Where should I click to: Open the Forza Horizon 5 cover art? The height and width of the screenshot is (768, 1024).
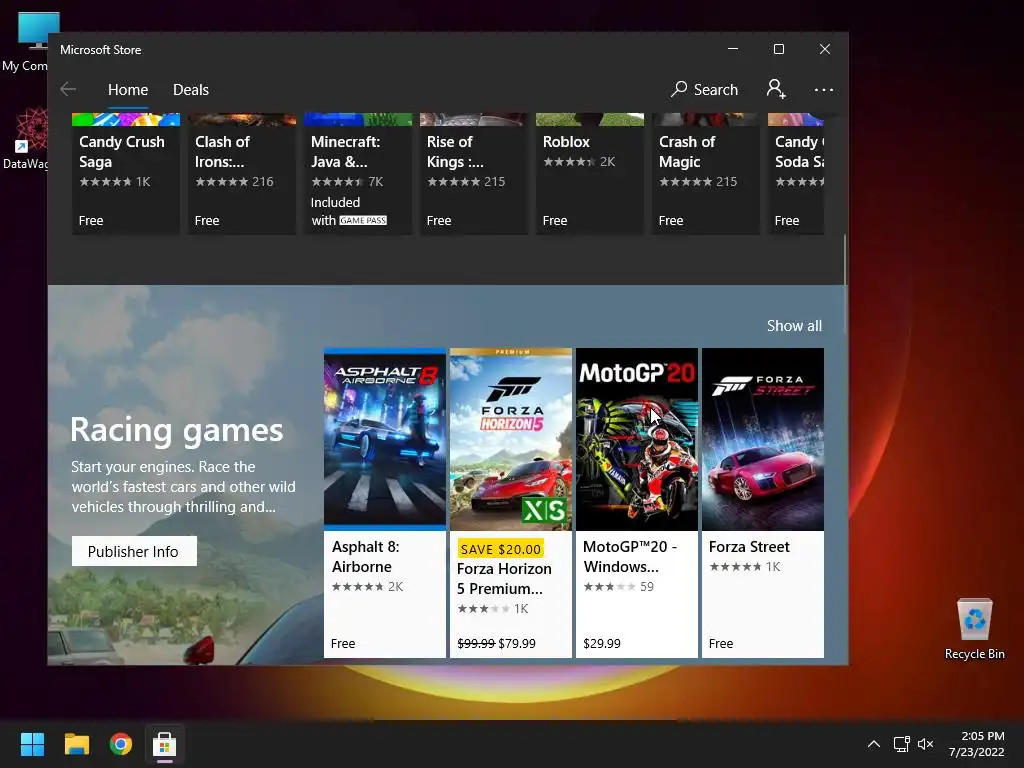tap(511, 439)
